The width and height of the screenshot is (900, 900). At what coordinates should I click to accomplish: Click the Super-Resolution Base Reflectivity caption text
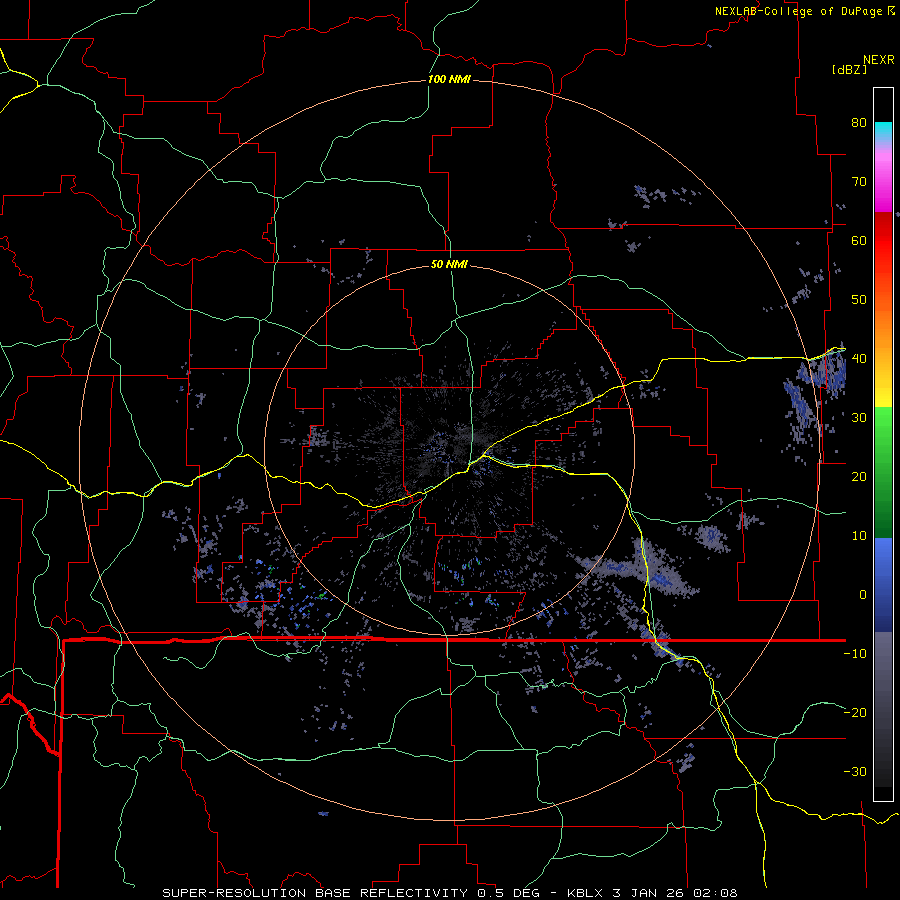tap(315, 893)
